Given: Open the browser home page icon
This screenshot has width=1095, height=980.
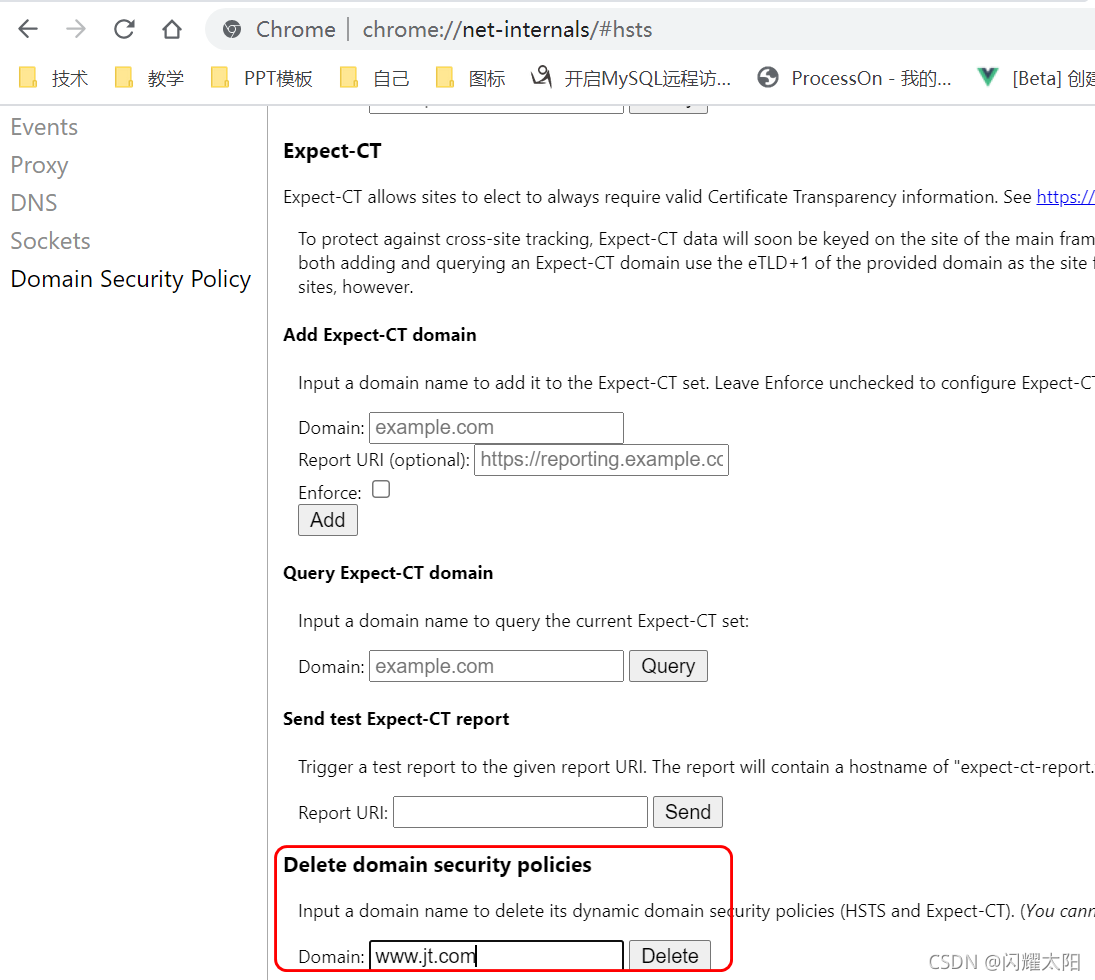Looking at the screenshot, I should 172,29.
